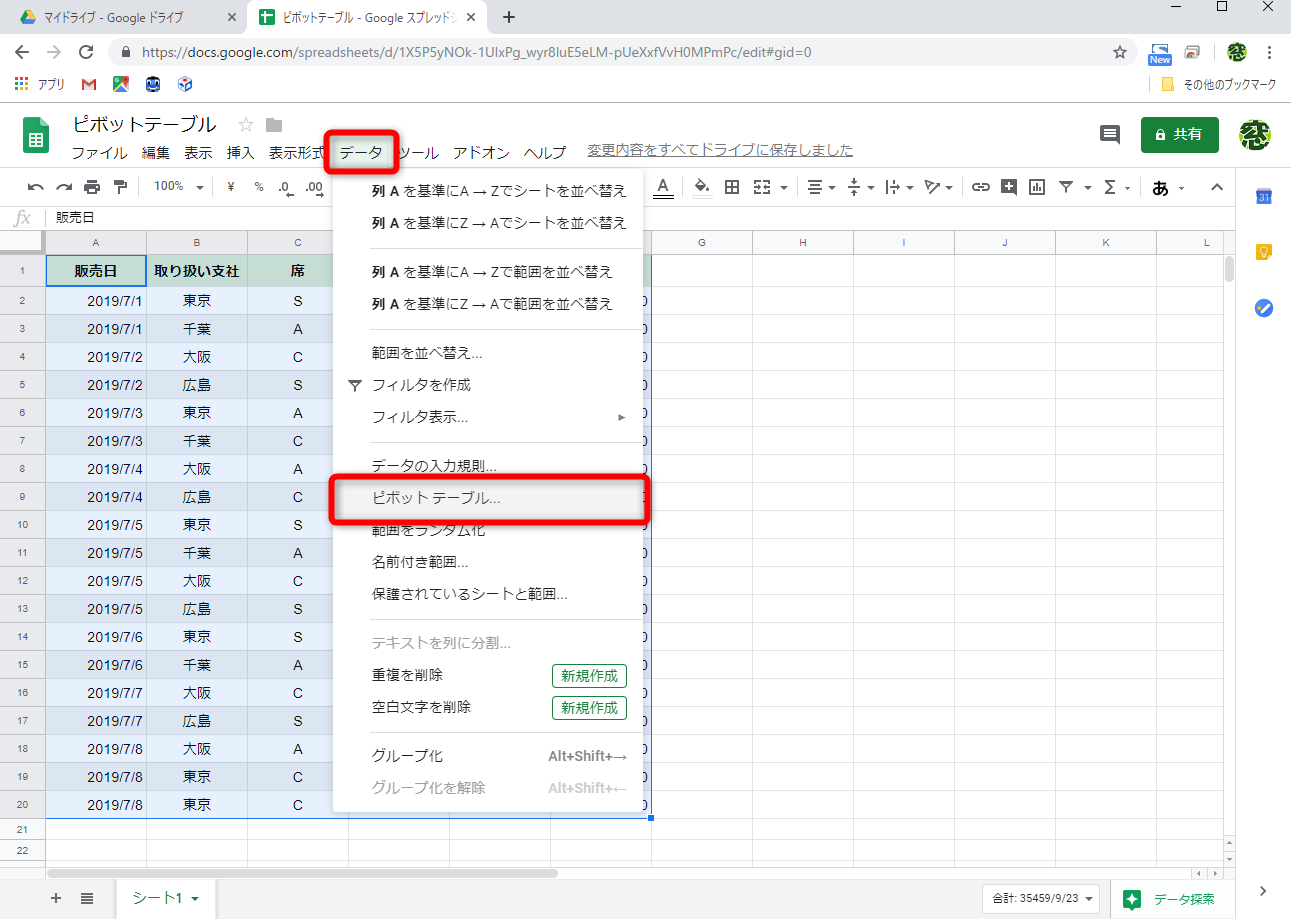
Task: Open the fill color picker
Action: 701,187
